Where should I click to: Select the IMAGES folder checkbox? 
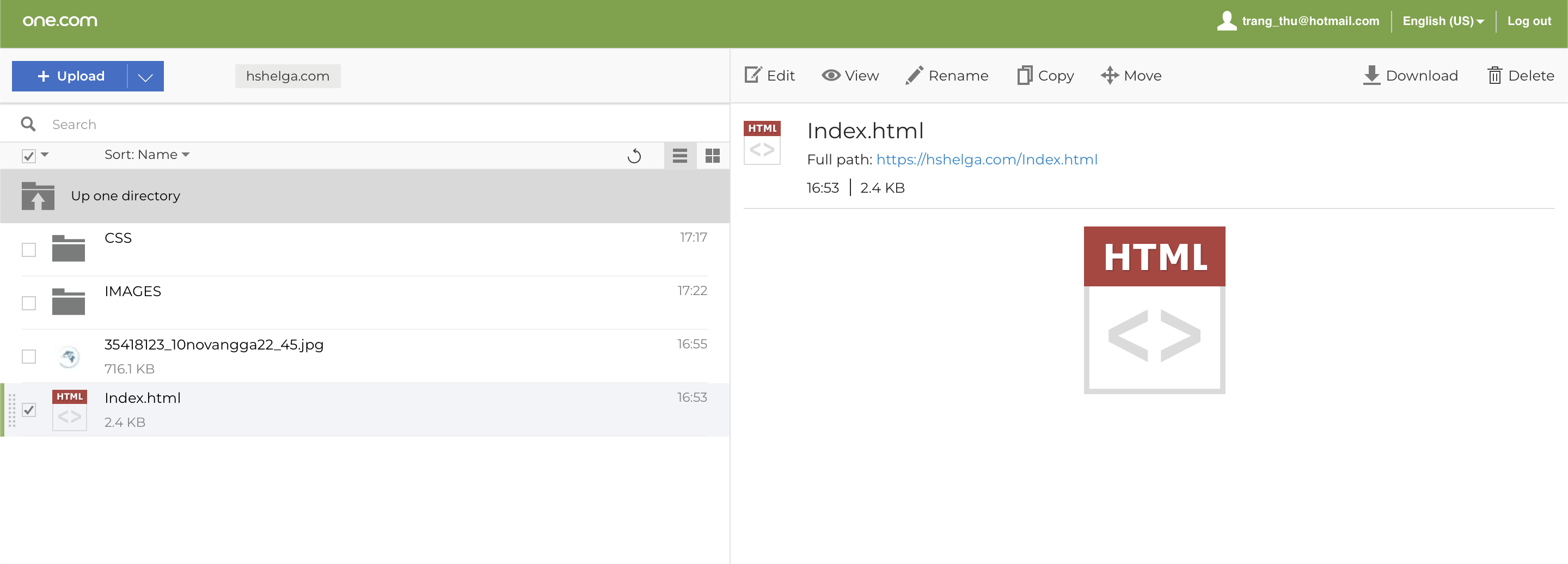(x=29, y=303)
